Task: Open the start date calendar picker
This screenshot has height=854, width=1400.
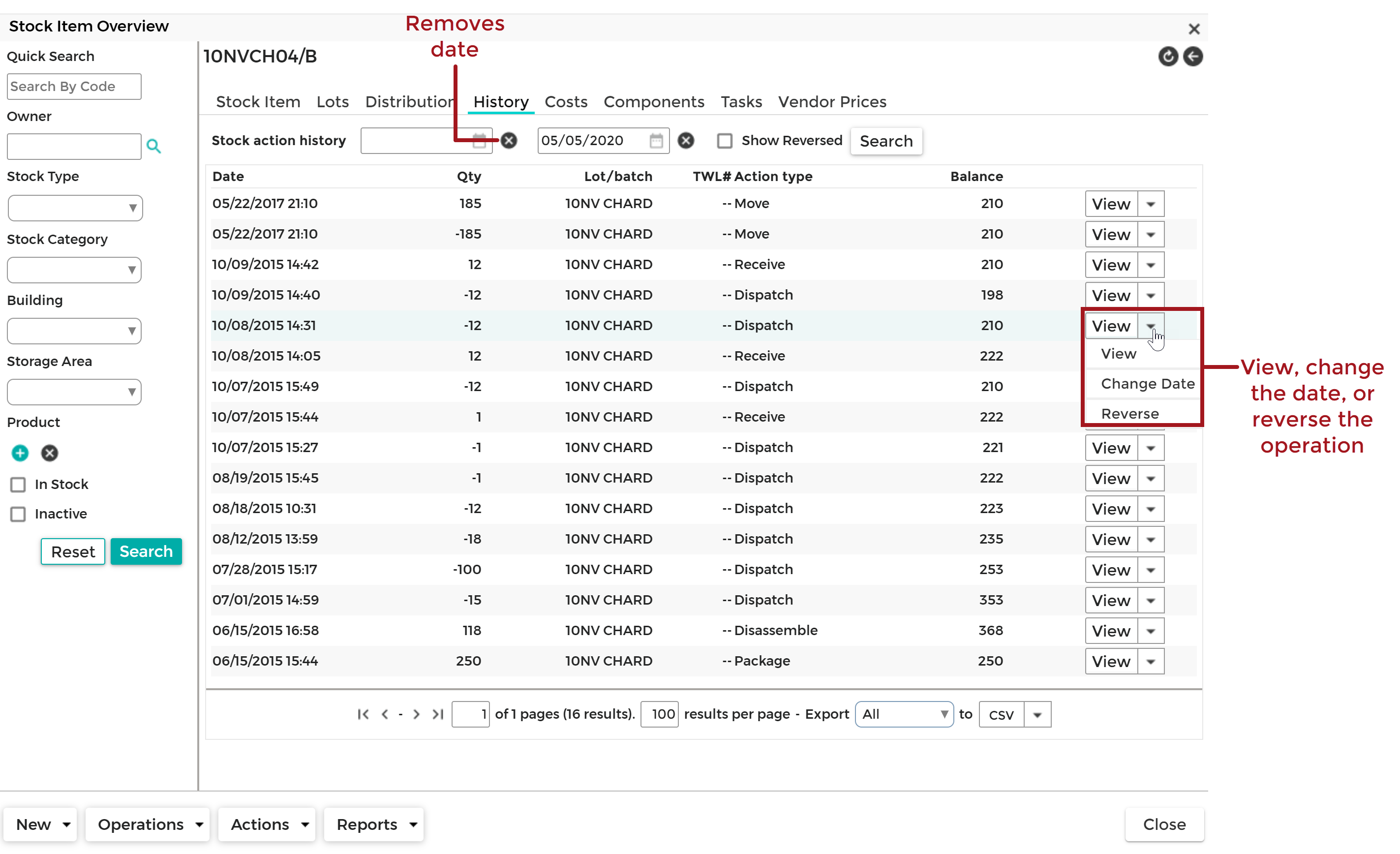Action: pyautogui.click(x=479, y=140)
